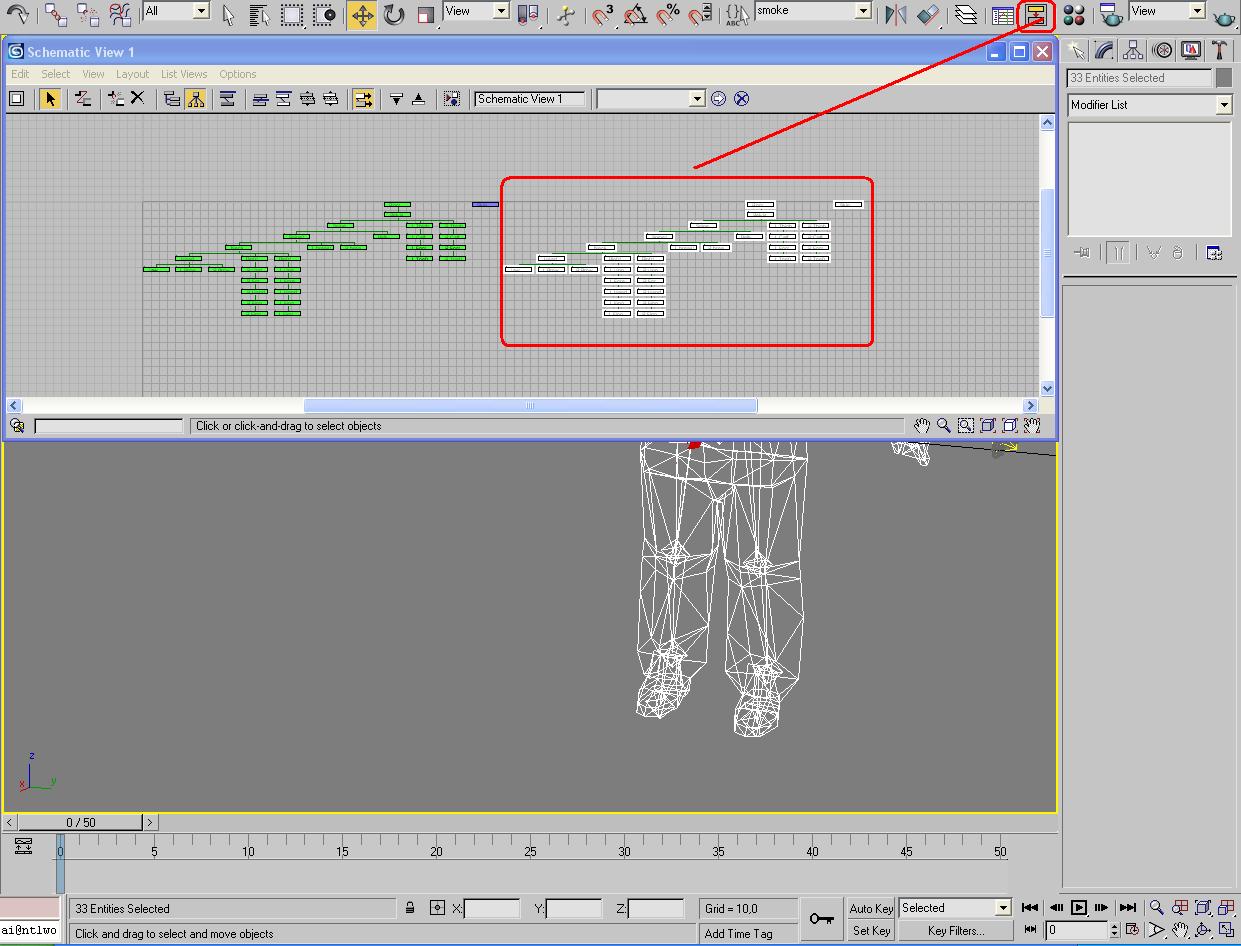Expand the Modifier List dropdown
The width and height of the screenshot is (1241, 946).
[x=1223, y=105]
